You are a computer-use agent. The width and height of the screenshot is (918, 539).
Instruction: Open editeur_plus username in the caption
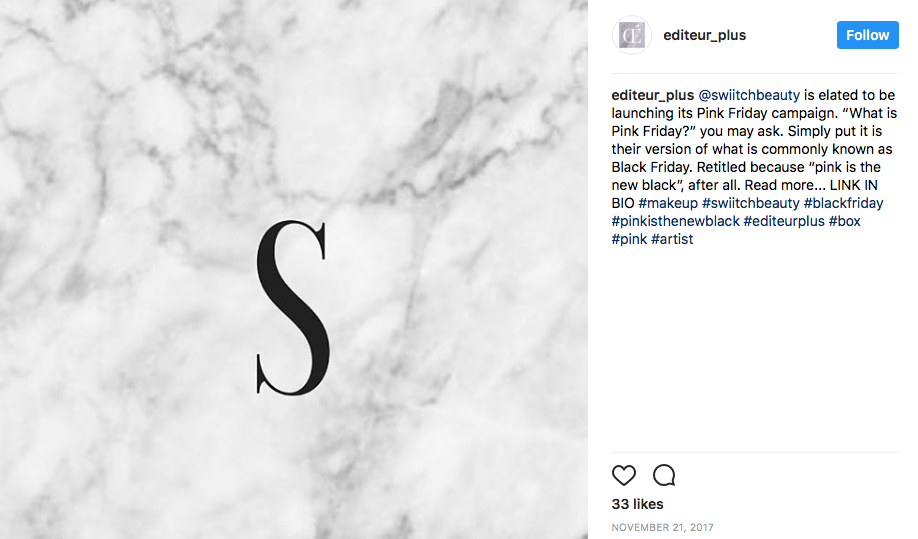pyautogui.click(x=652, y=95)
